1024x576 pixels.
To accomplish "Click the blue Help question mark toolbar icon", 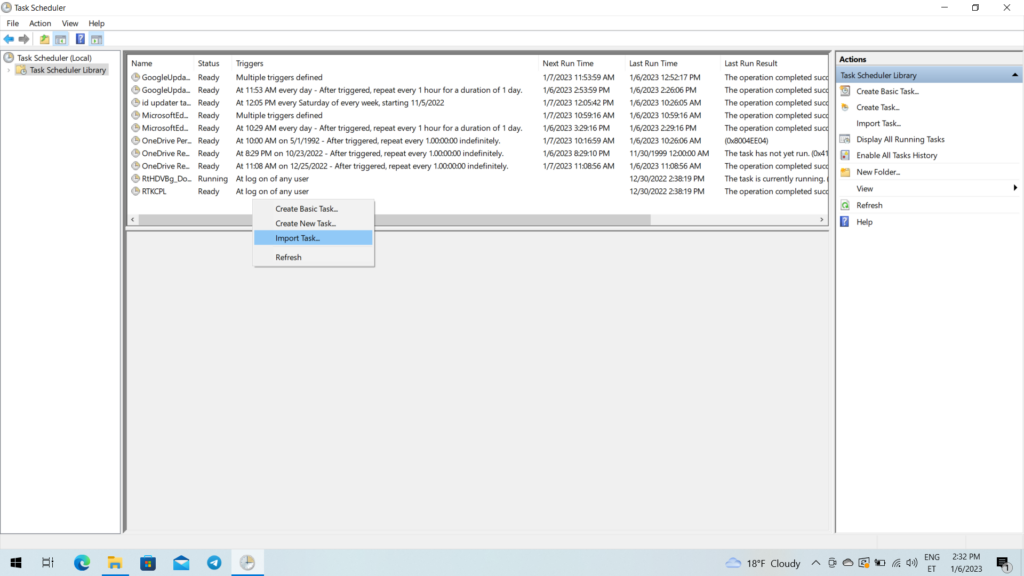I will click(80, 39).
